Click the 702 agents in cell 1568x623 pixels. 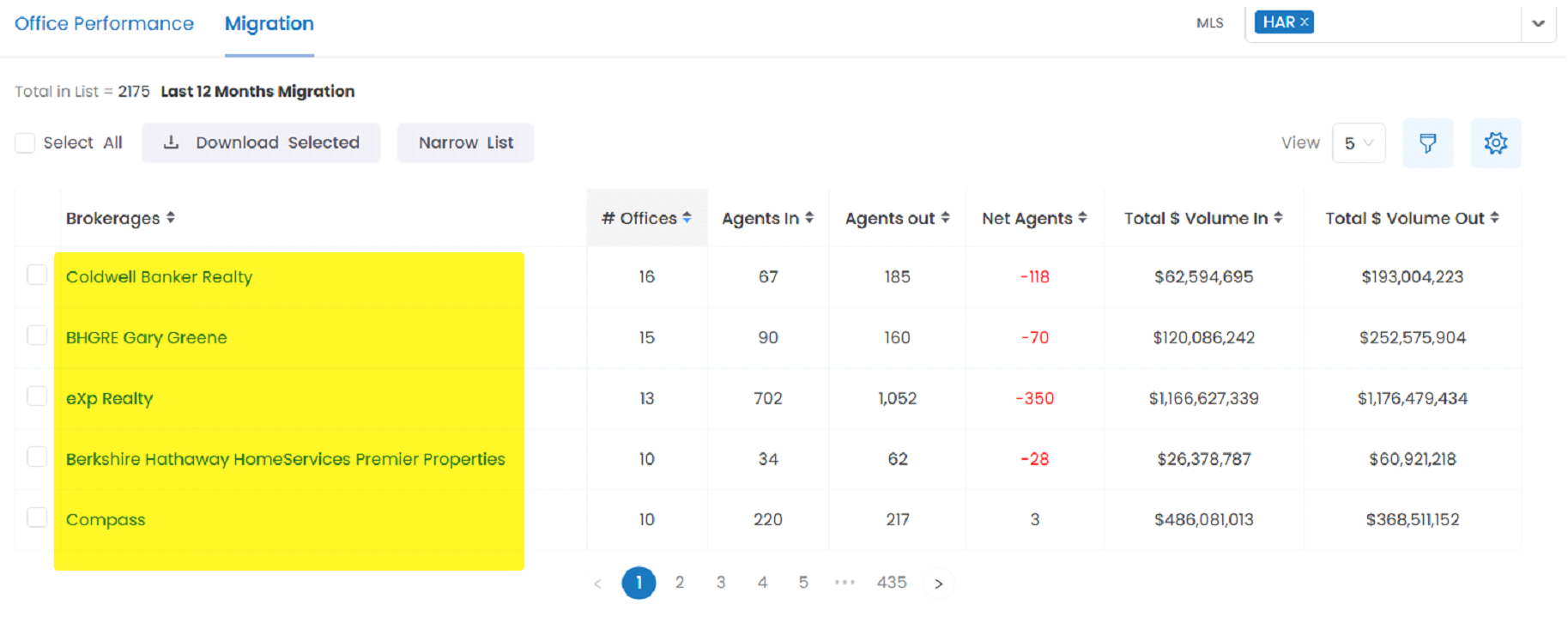[768, 399]
